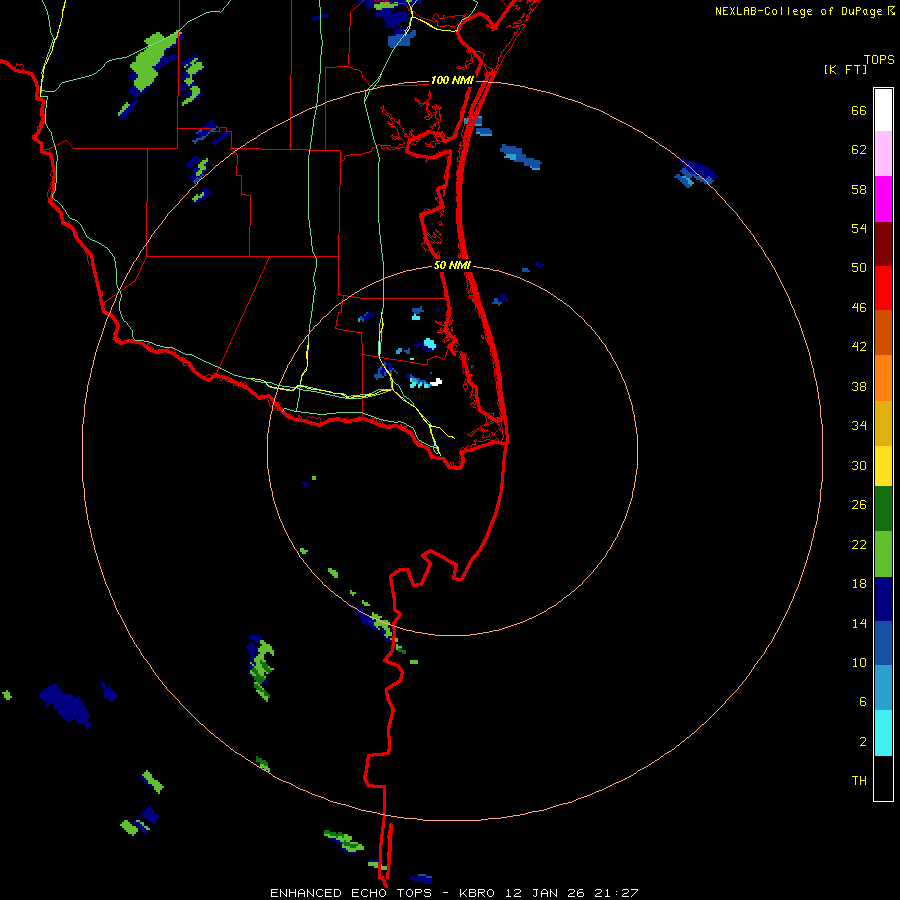Click the '50 NMI' range ring label
The width and height of the screenshot is (900, 900).
tap(452, 265)
